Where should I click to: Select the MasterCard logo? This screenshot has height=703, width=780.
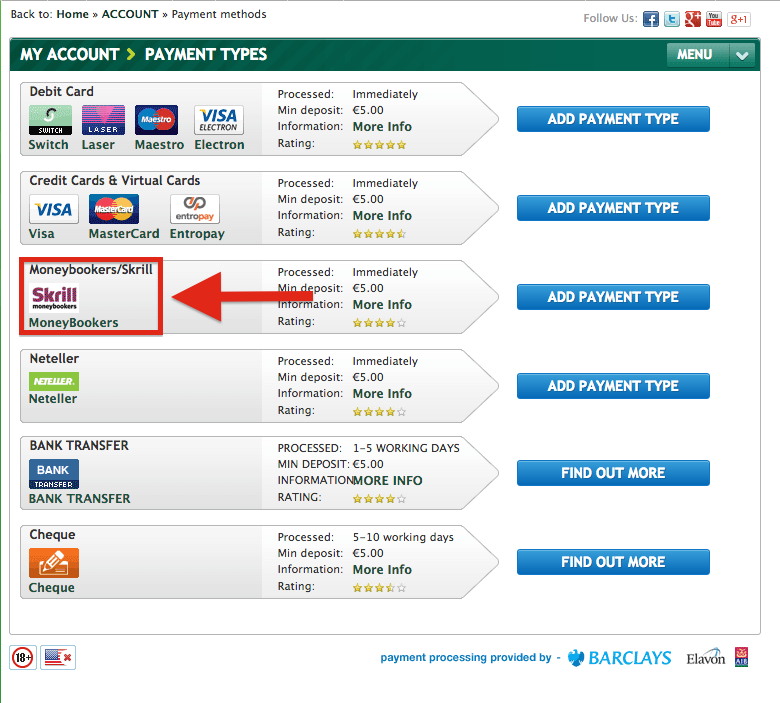[114, 209]
